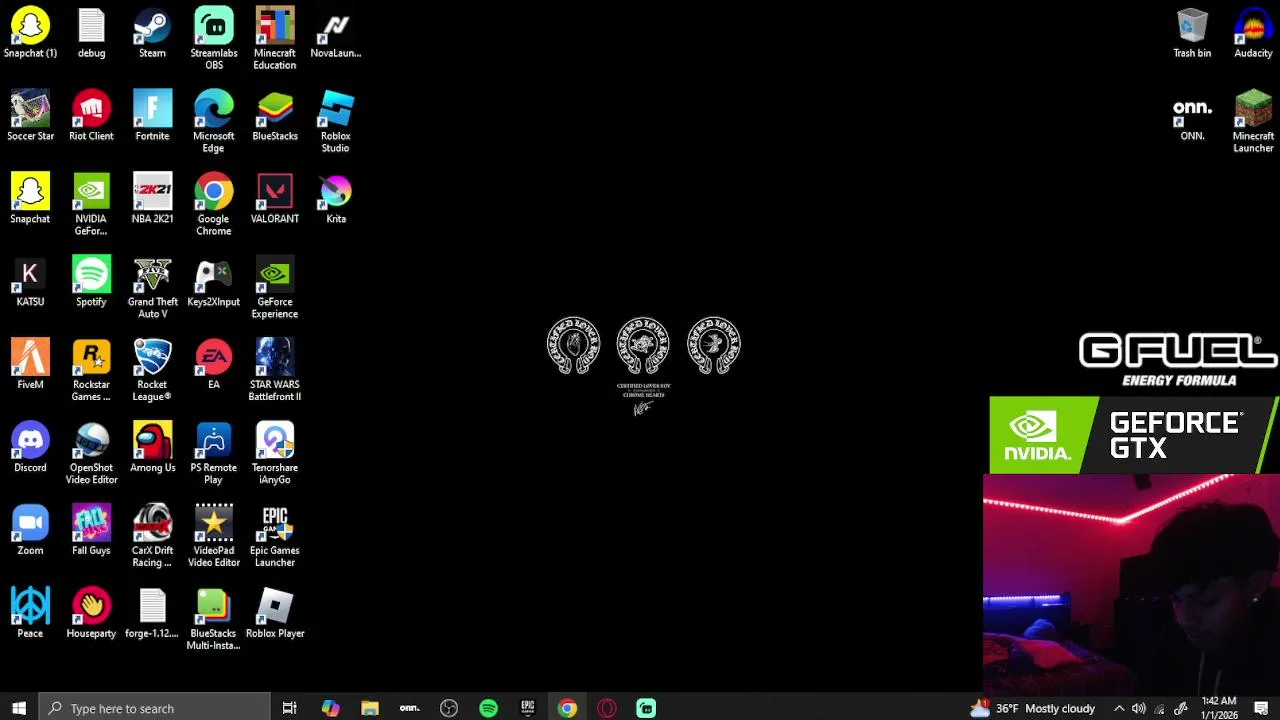1280x720 pixels.
Task: Open the Zoom desktop shortcut
Action: click(30, 531)
